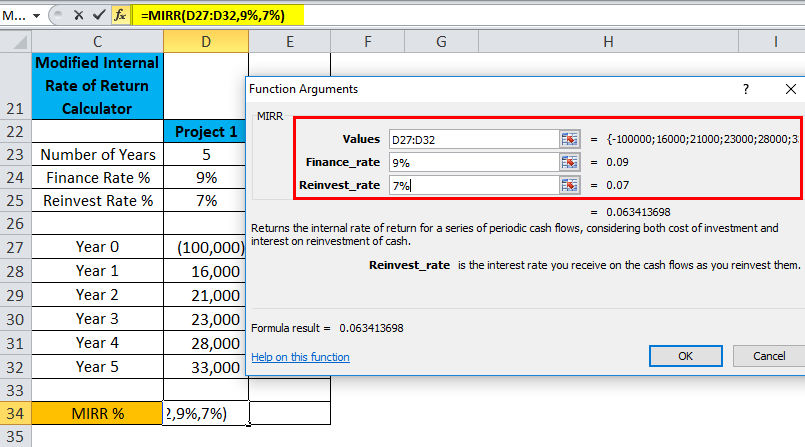The height and width of the screenshot is (447, 805).
Task: Select Modified Internal Rate of Return Calculator cell
Action: (x=98, y=86)
